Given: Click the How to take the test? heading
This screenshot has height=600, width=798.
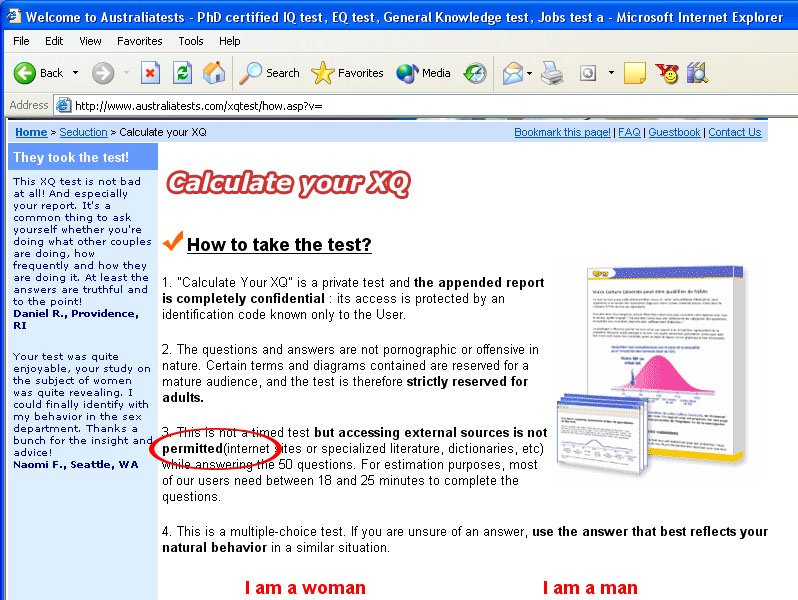Looking at the screenshot, I should [279, 245].
